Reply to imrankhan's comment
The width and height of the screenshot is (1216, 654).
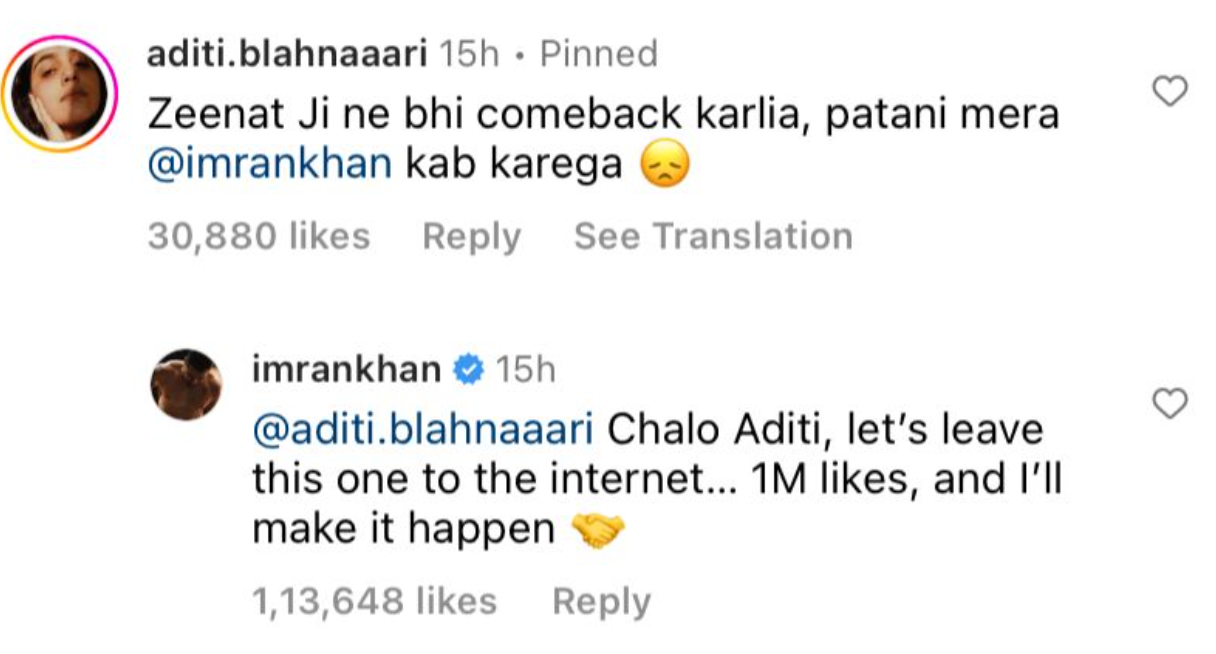click(601, 602)
